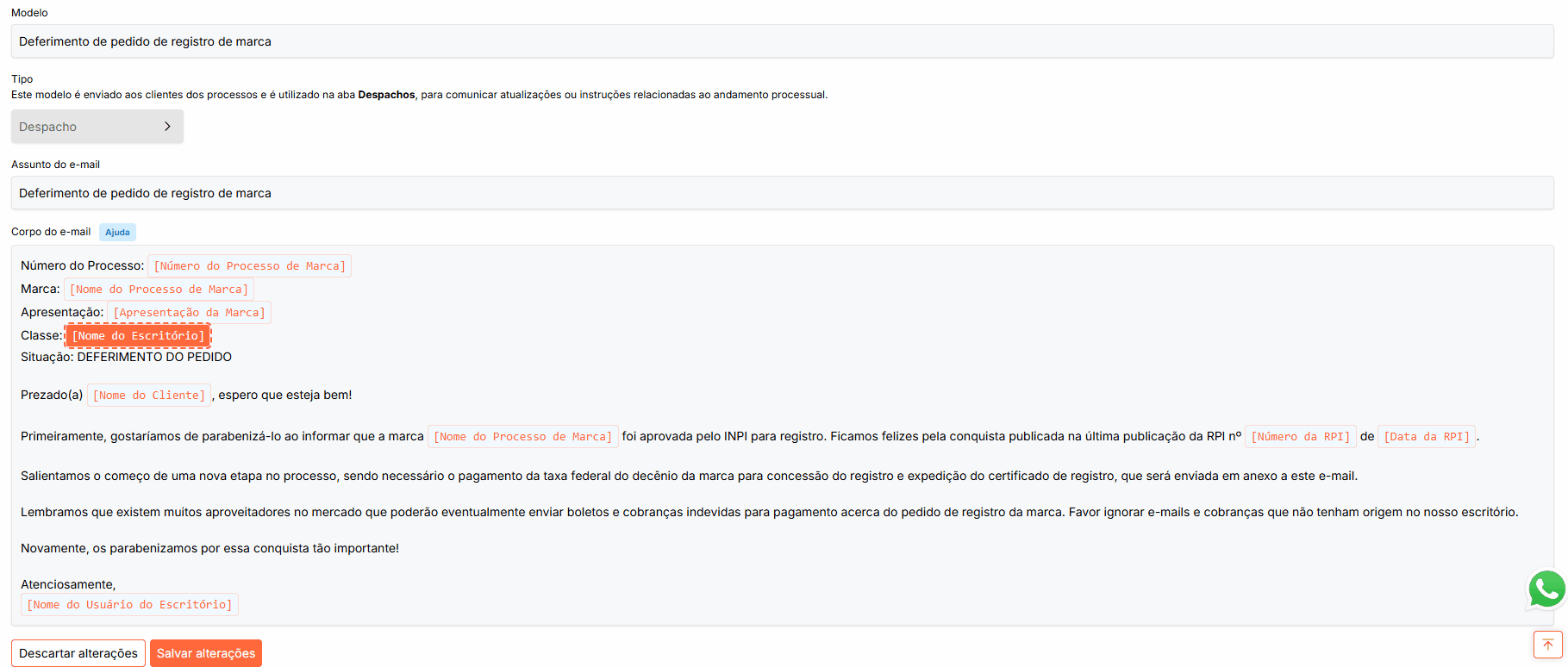Click the scroll-to-top arrow icon

click(1547, 645)
